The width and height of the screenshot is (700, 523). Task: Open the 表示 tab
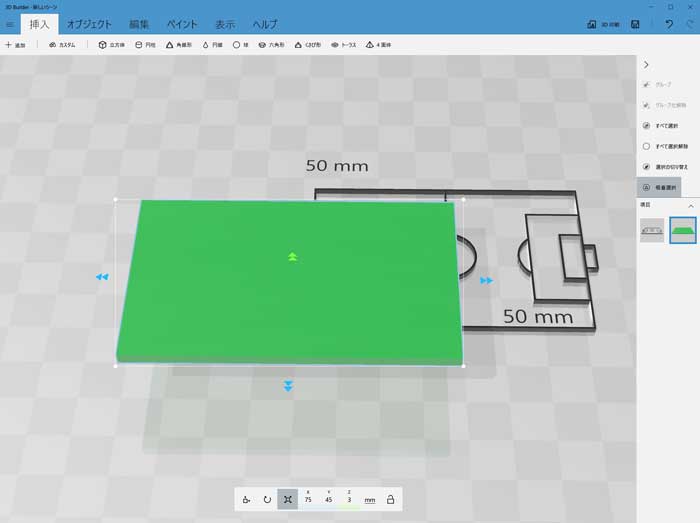[225, 24]
